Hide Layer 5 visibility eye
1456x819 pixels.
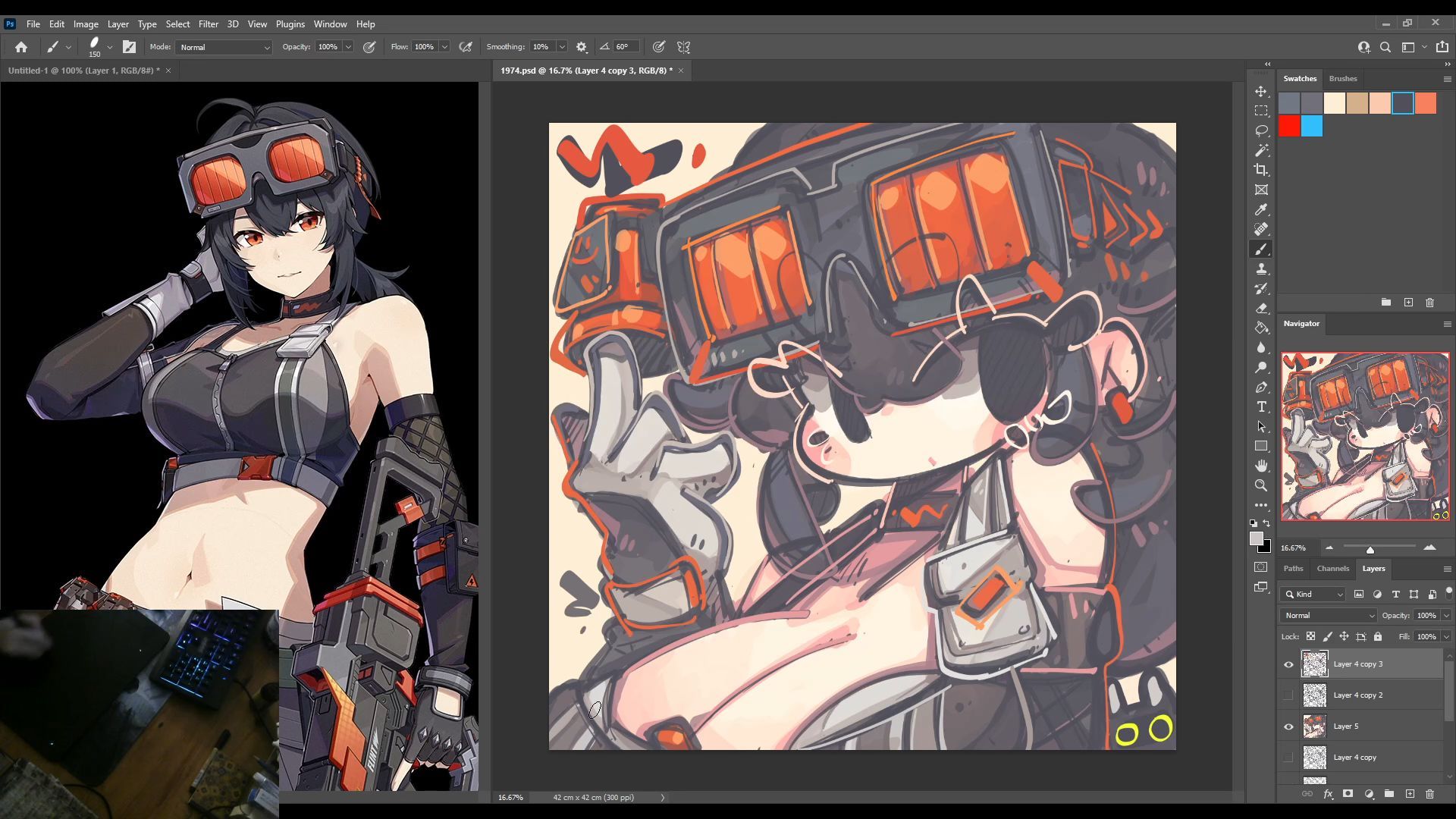(x=1288, y=726)
